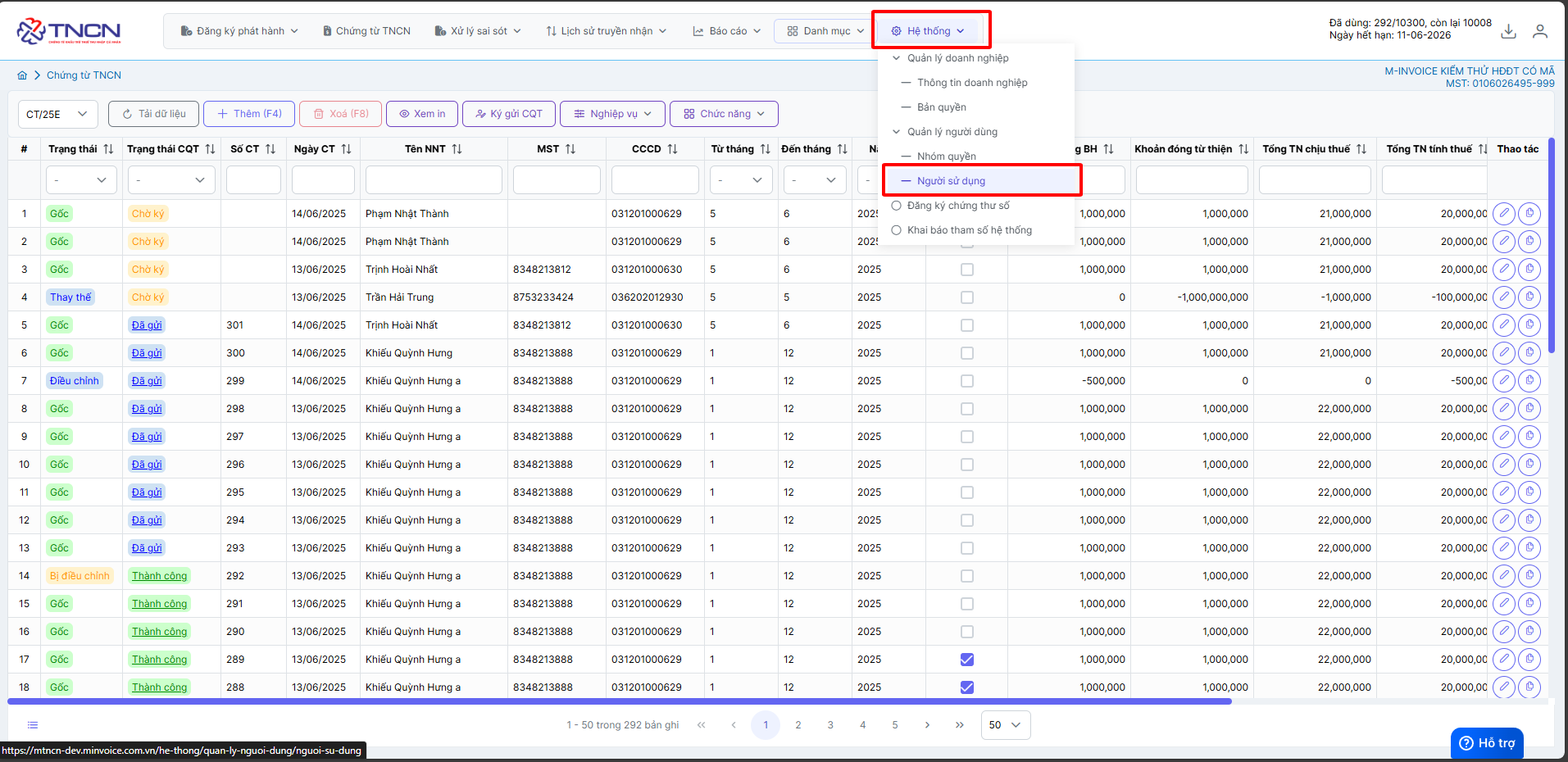Open Trạng thái filter dropdown

[81, 180]
